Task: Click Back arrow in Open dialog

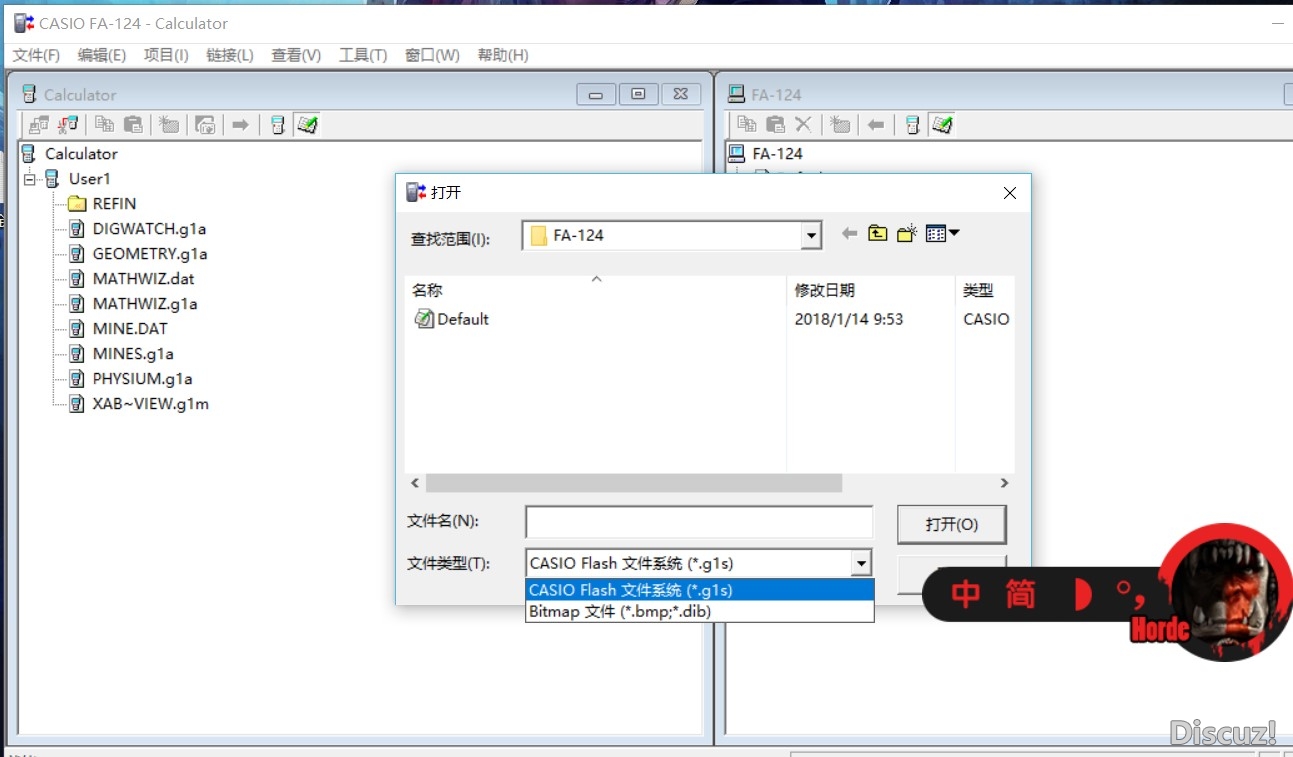Action: (849, 233)
